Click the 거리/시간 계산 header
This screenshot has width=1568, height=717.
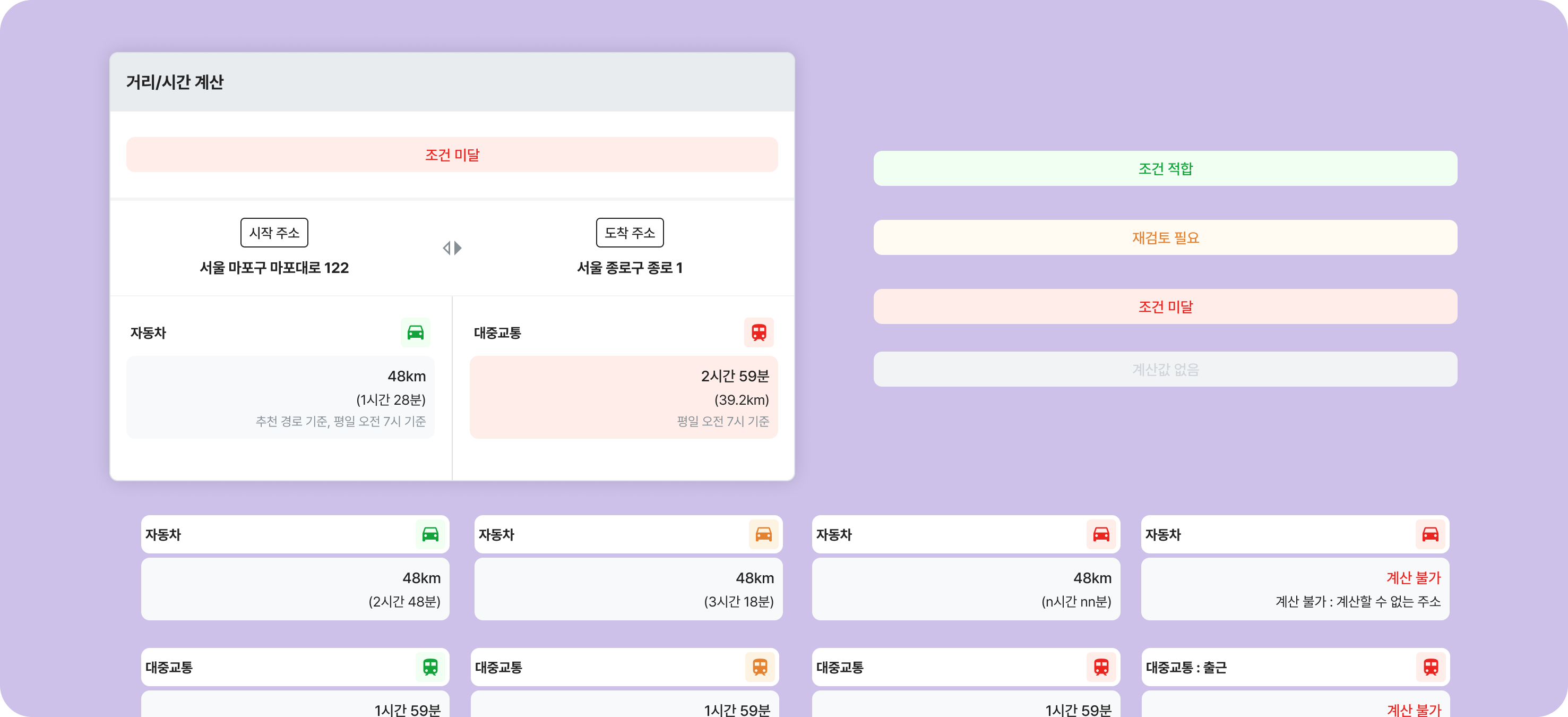coord(175,82)
